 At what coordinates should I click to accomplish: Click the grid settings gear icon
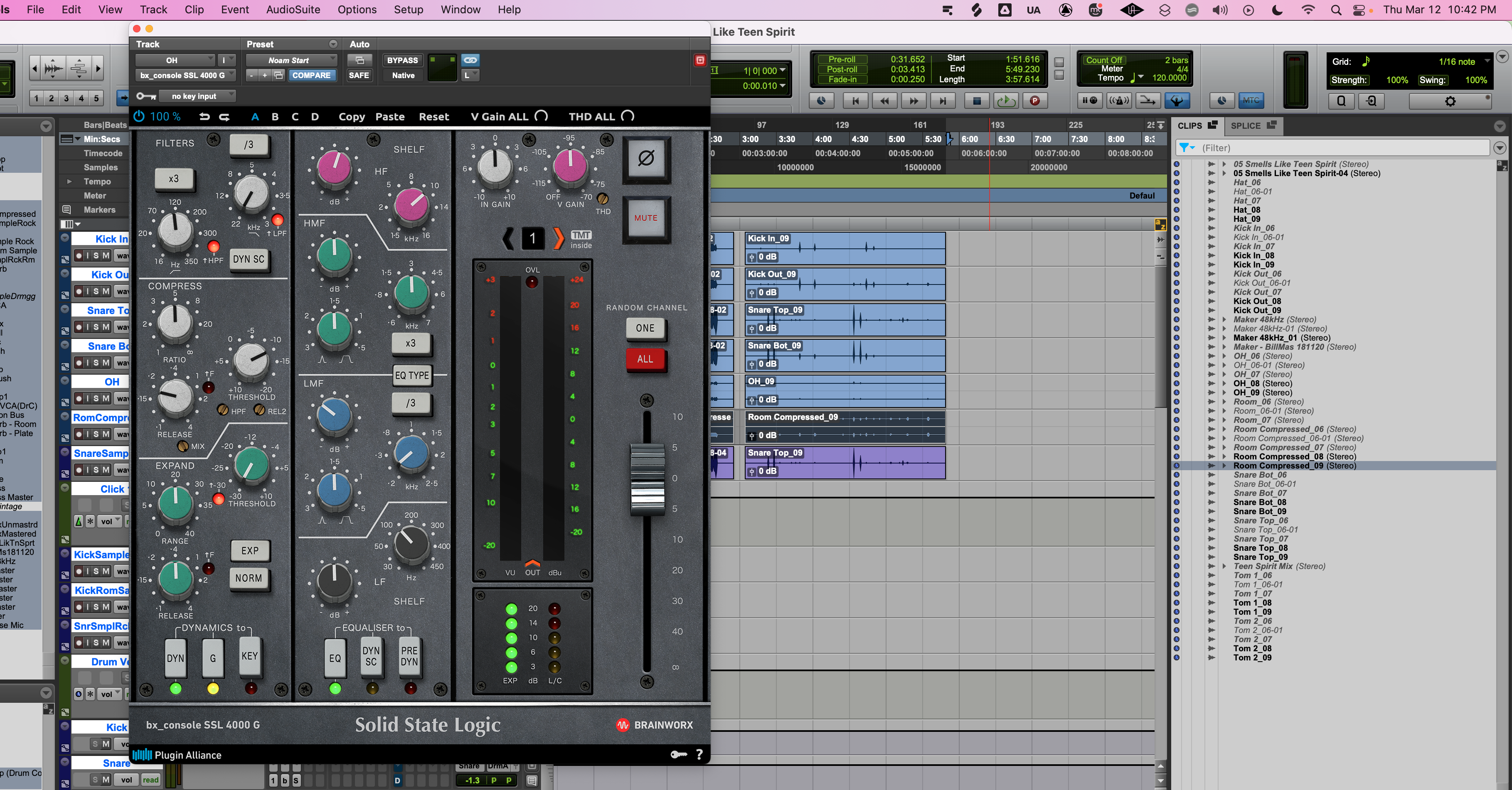coord(1450,101)
